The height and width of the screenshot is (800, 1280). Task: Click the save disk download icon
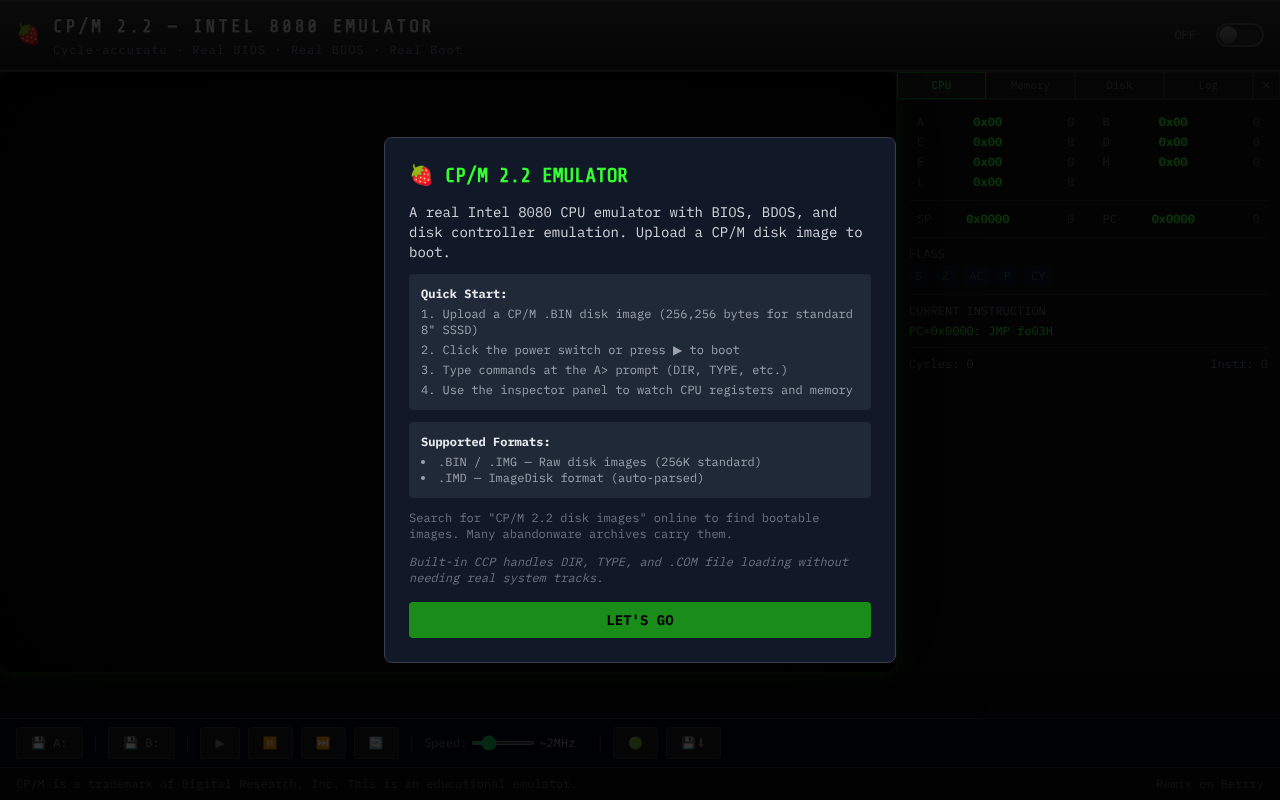coord(693,743)
